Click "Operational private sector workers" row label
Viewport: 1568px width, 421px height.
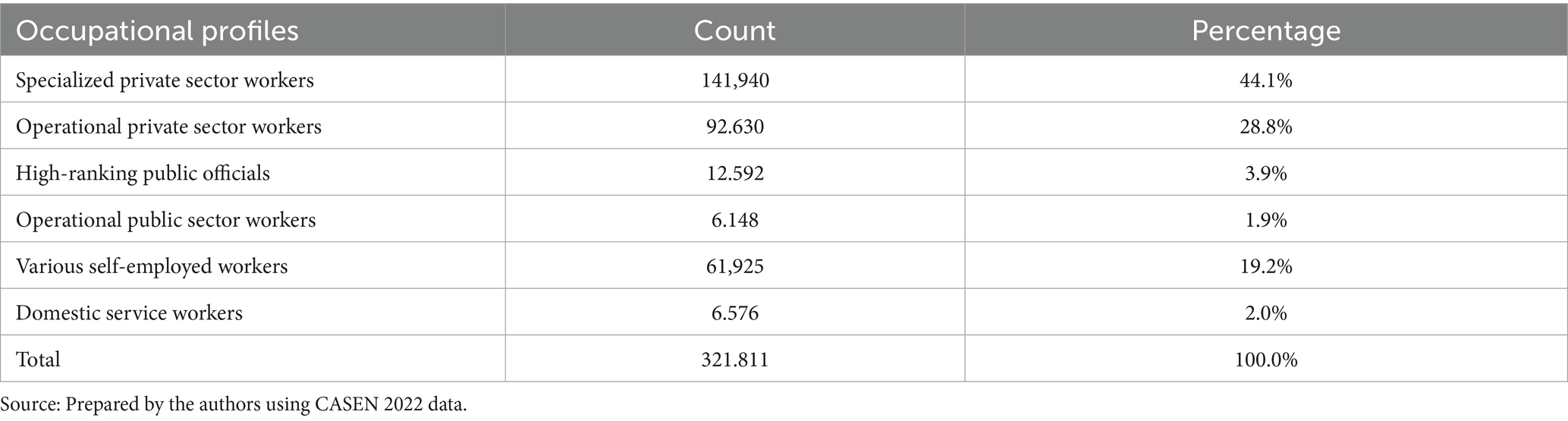click(168, 126)
